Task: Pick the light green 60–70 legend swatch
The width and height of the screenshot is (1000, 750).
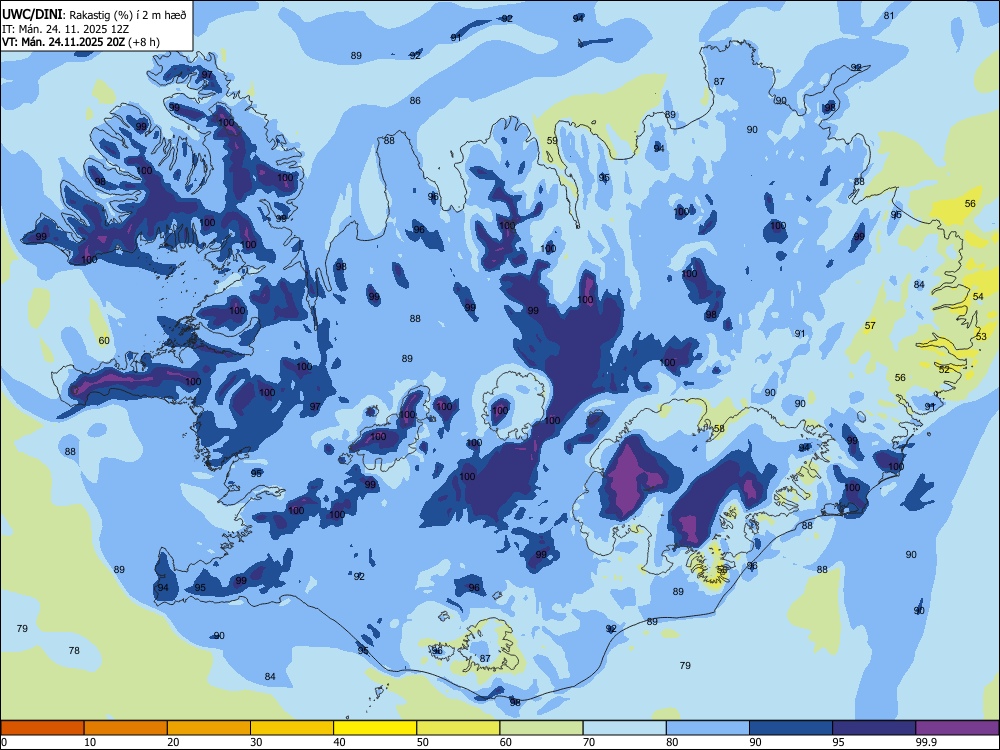Action: coord(541,728)
